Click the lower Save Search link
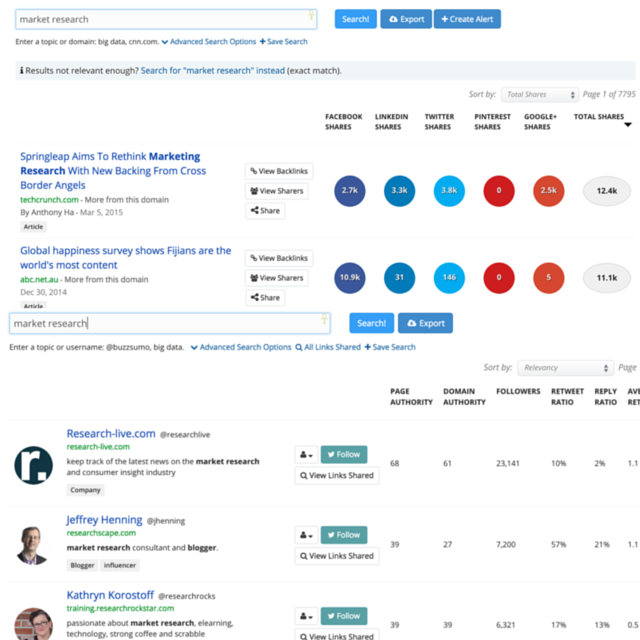The width and height of the screenshot is (640, 640). click(x=390, y=347)
